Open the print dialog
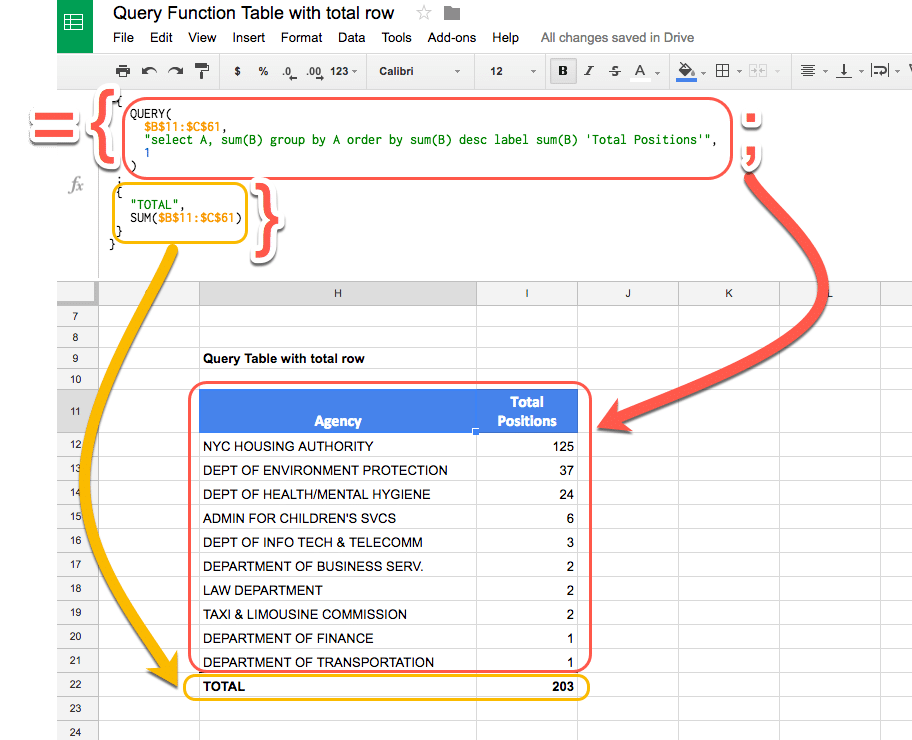Image resolution: width=912 pixels, height=740 pixels. click(x=124, y=71)
